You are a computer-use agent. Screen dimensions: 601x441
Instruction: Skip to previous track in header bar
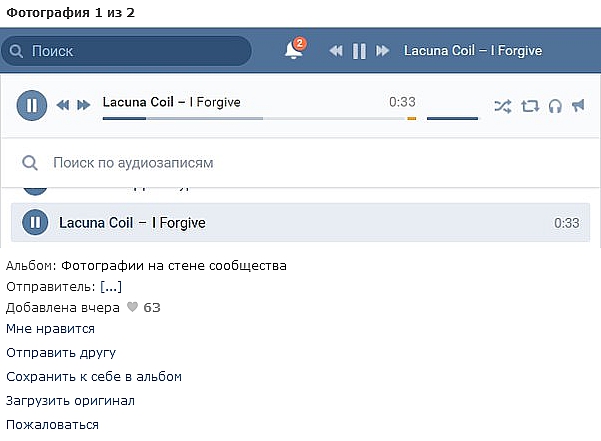336,51
